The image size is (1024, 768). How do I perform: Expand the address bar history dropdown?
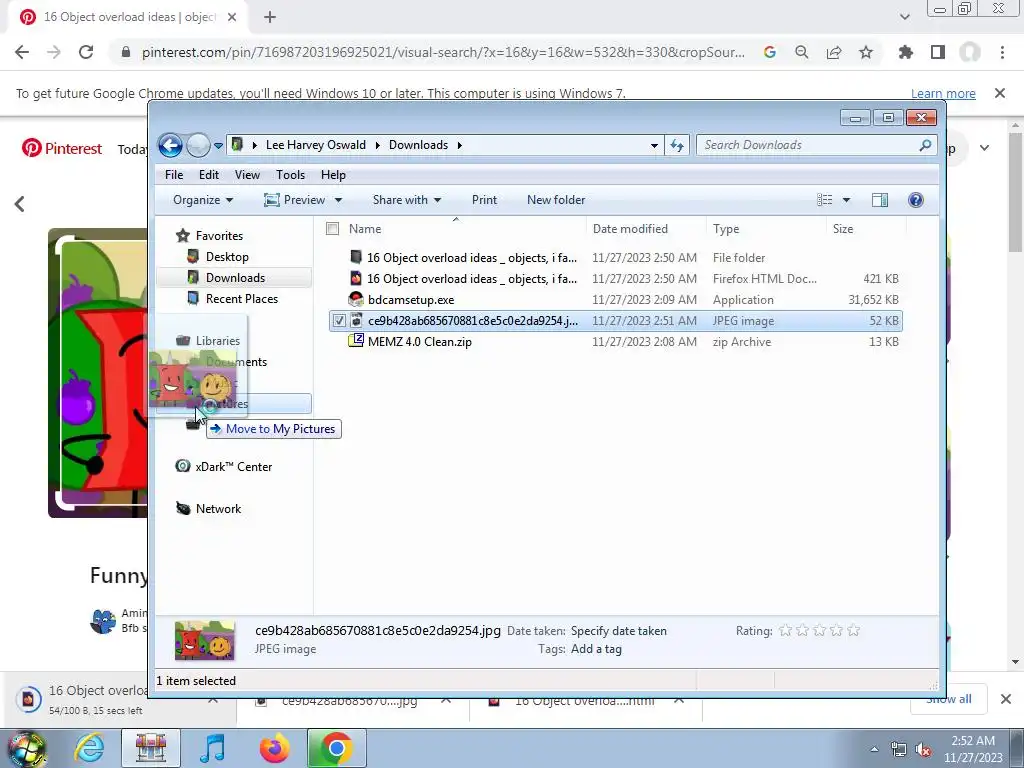tap(654, 146)
